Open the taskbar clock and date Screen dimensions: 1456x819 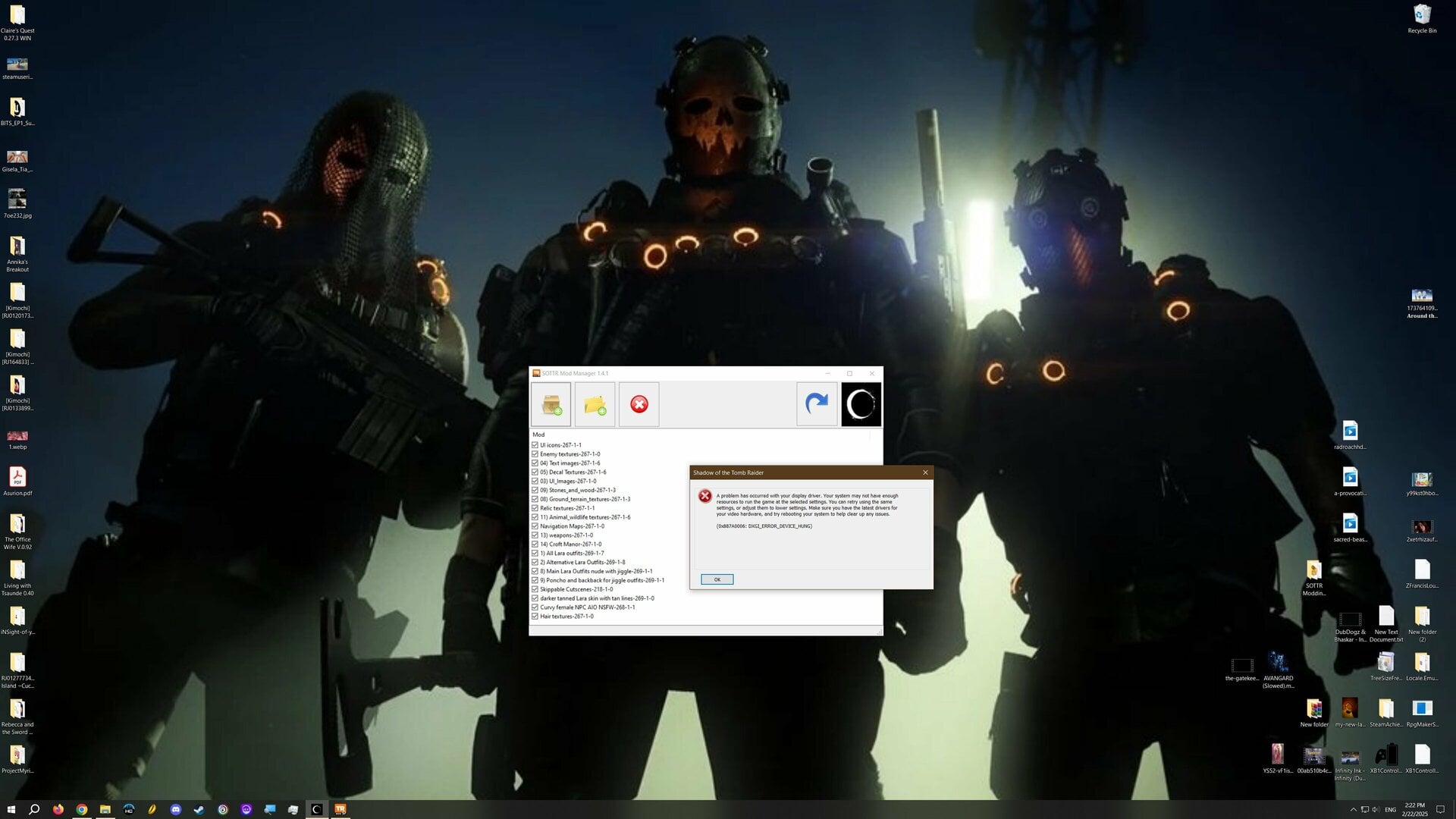tap(1414, 809)
